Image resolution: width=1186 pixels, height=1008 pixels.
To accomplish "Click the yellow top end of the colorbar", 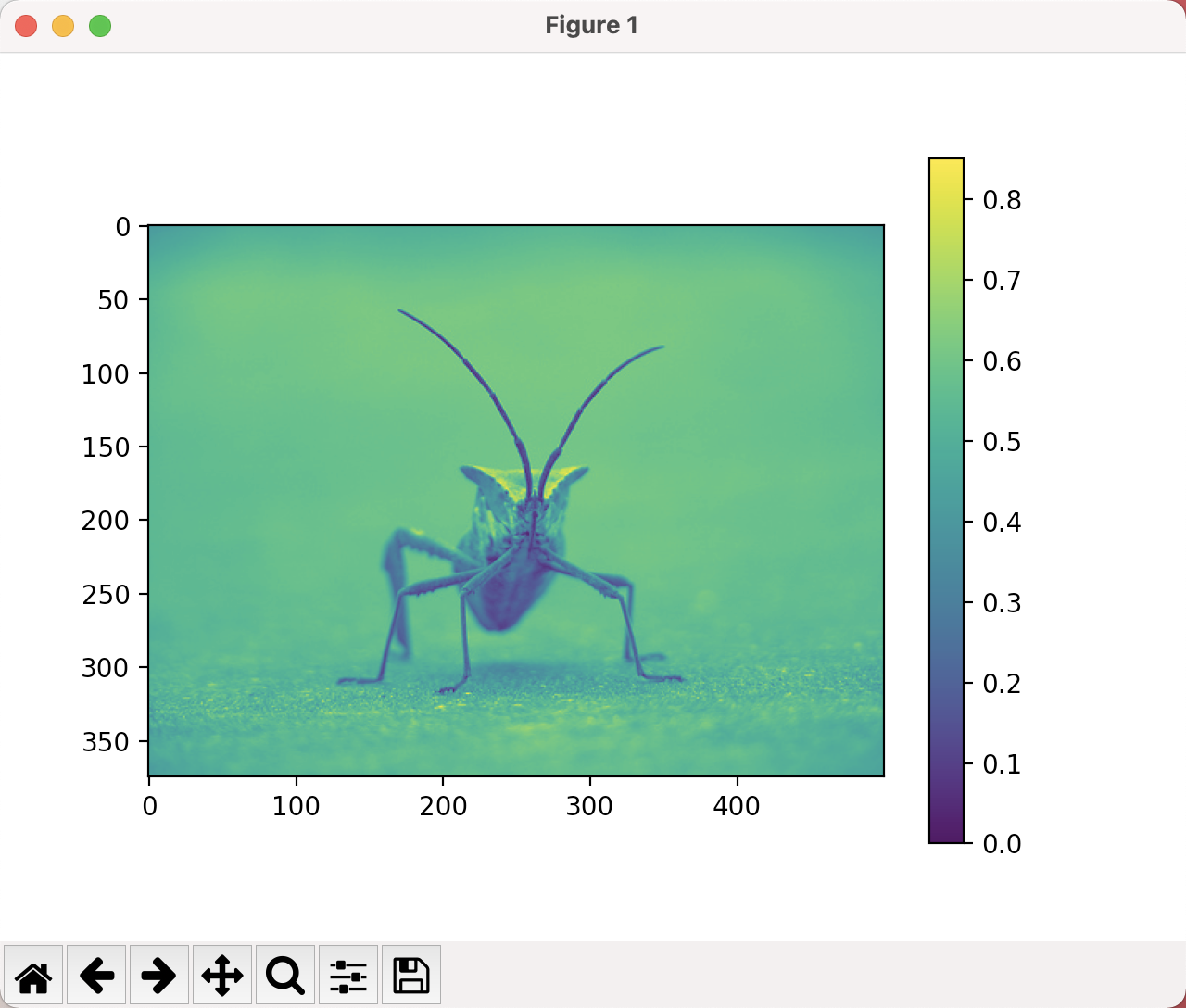I will click(946, 169).
